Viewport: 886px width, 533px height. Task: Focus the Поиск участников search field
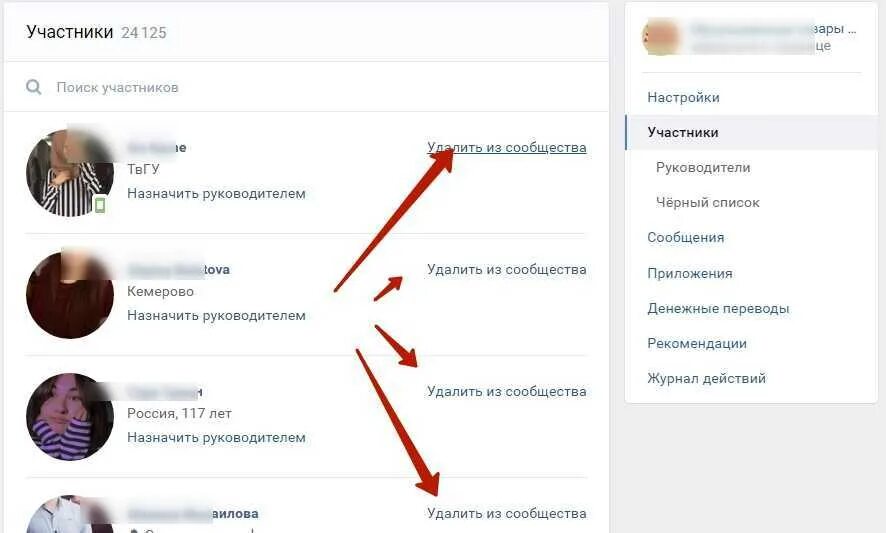point(306,87)
